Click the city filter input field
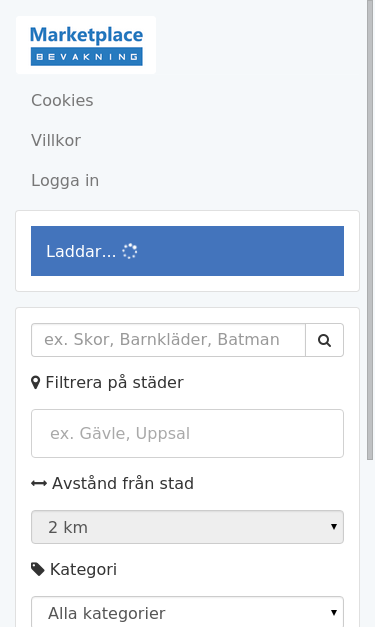The width and height of the screenshot is (375, 627). [188, 433]
